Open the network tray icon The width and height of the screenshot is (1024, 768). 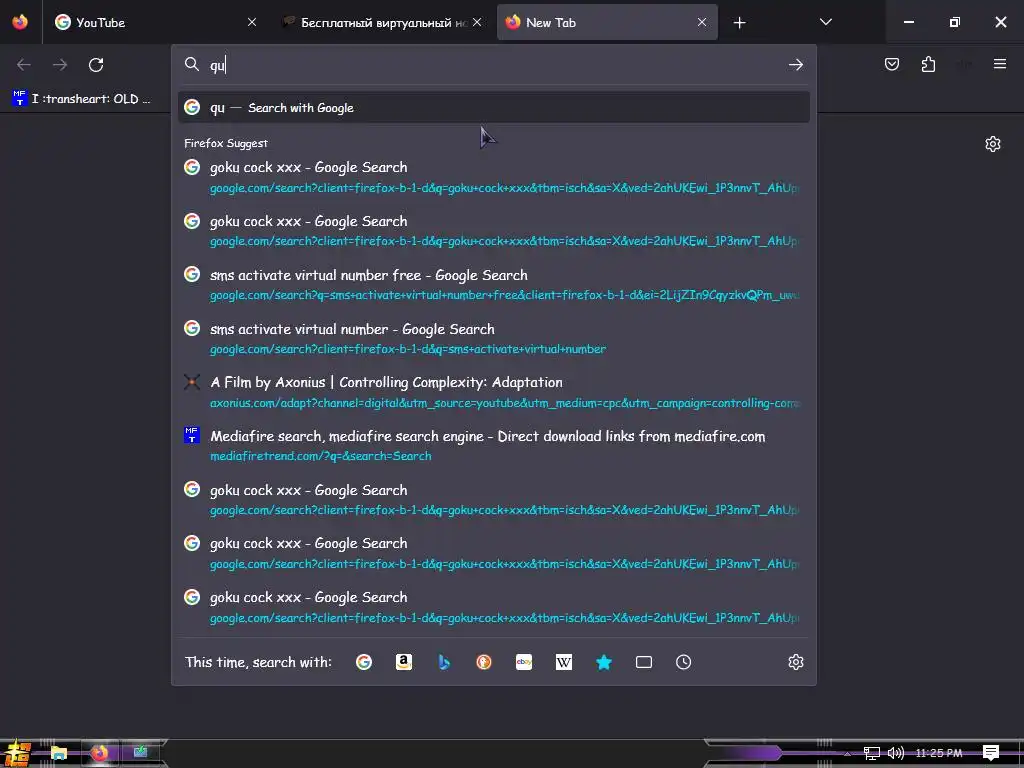[x=872, y=754]
